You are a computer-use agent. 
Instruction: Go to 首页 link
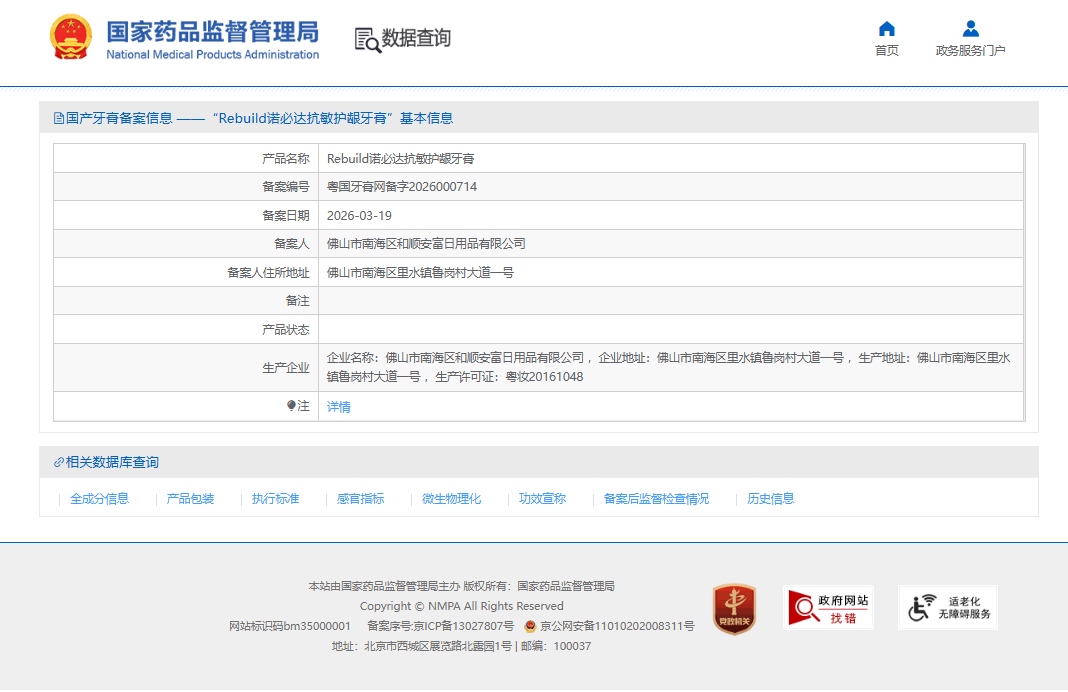pos(886,50)
